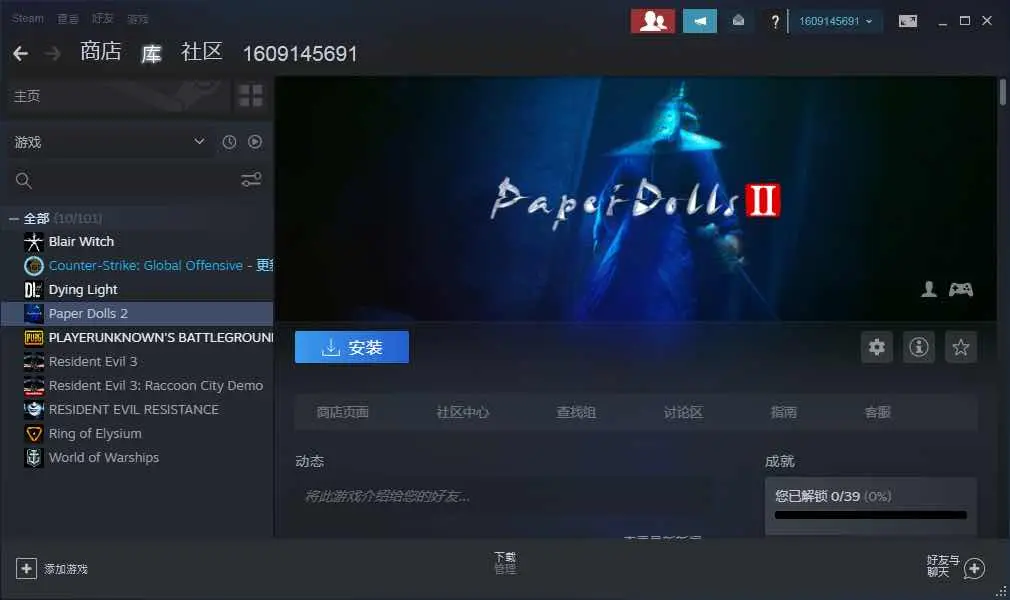The image size is (1010, 600).
Task: Show Paper Dolls 2 info icon
Action: 919,347
